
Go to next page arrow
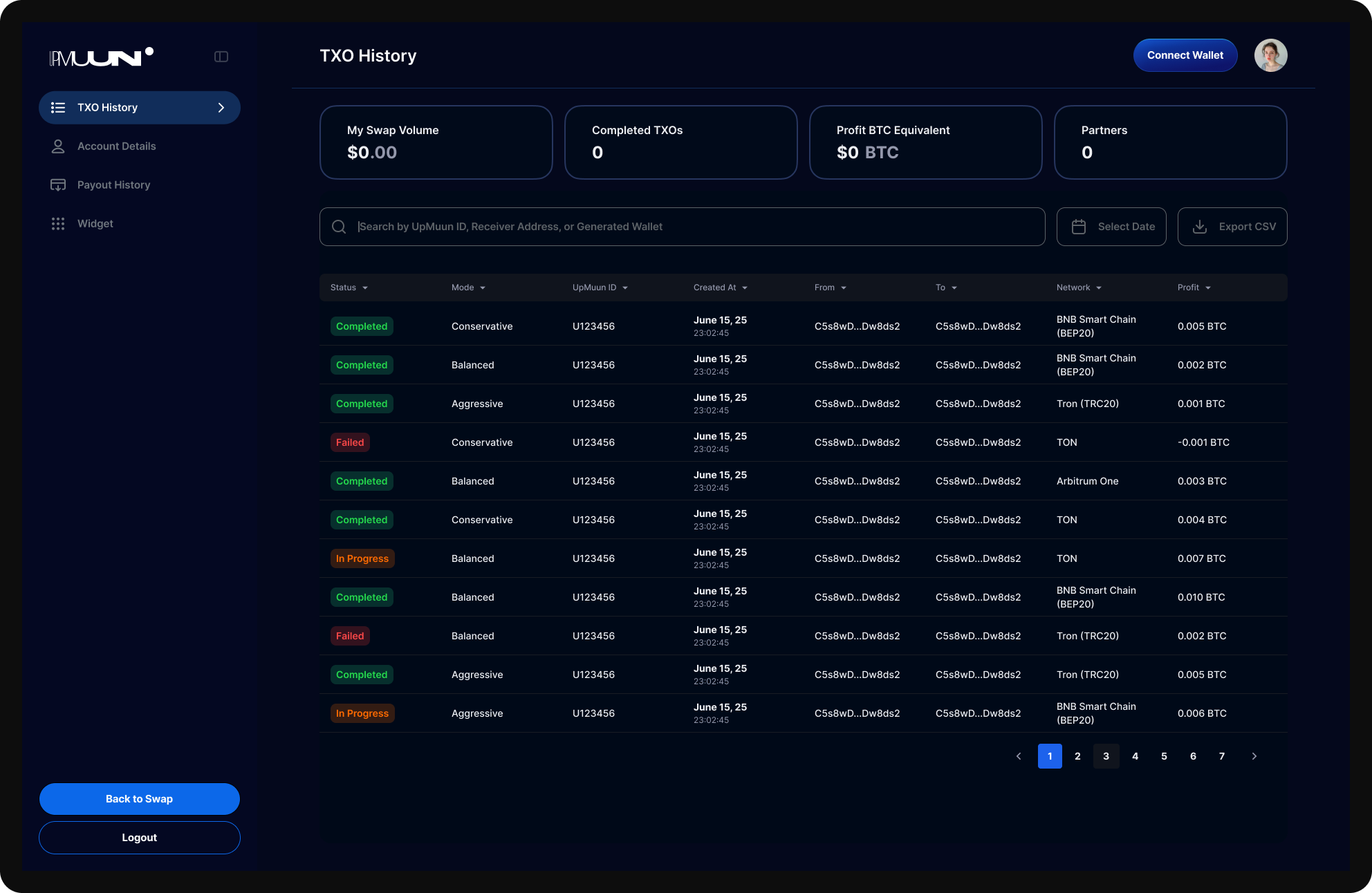point(1254,756)
